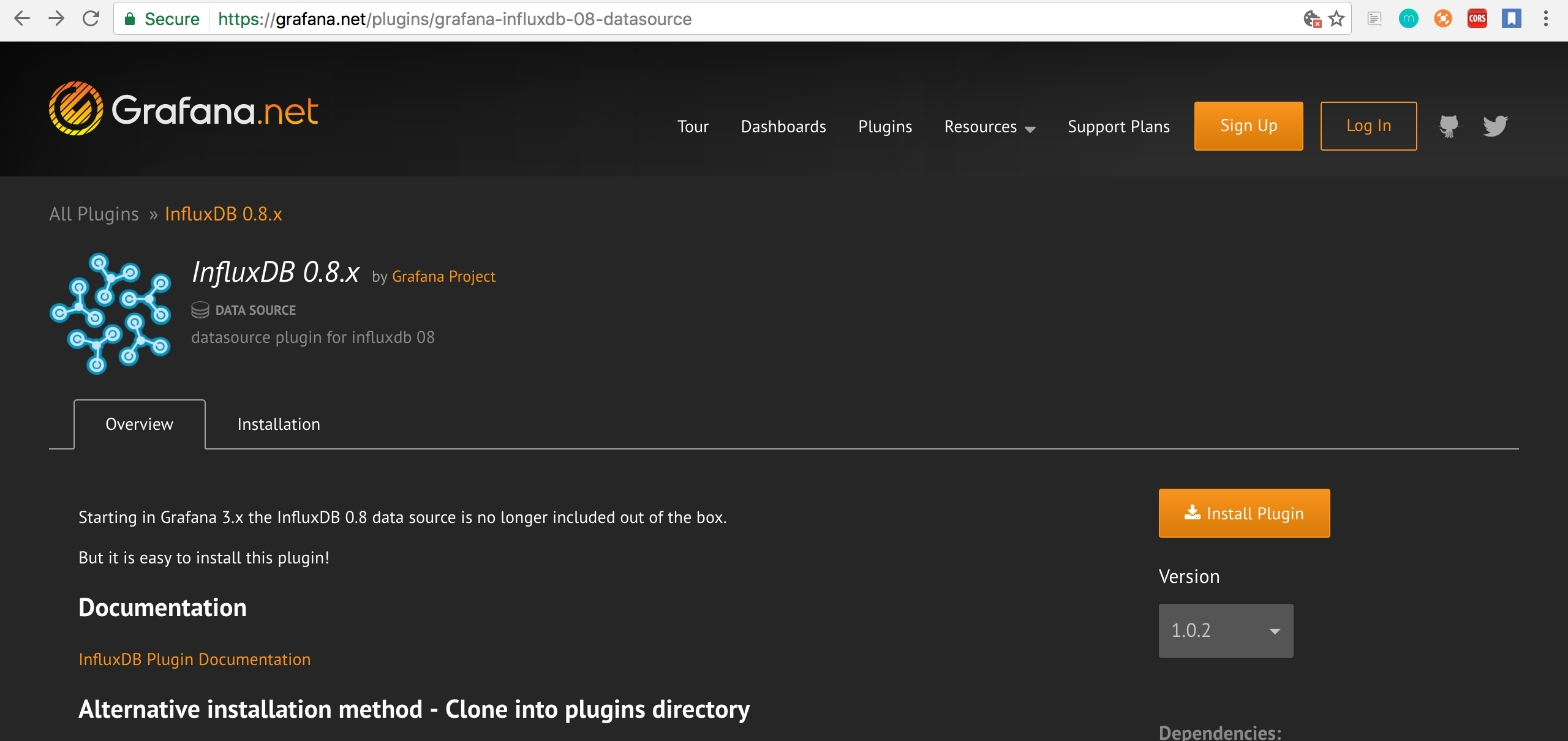
Task: Click the InfluxDB plugin logo image
Action: [110, 313]
